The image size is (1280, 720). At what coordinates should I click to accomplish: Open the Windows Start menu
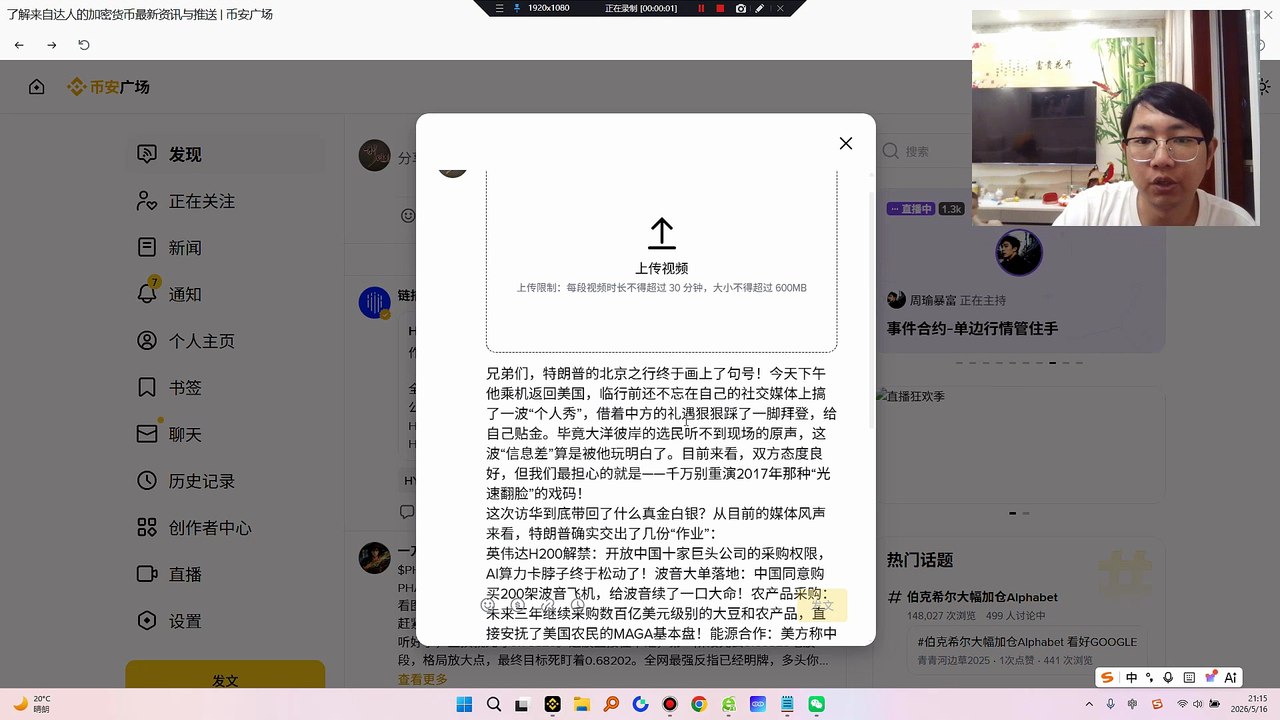pos(464,704)
